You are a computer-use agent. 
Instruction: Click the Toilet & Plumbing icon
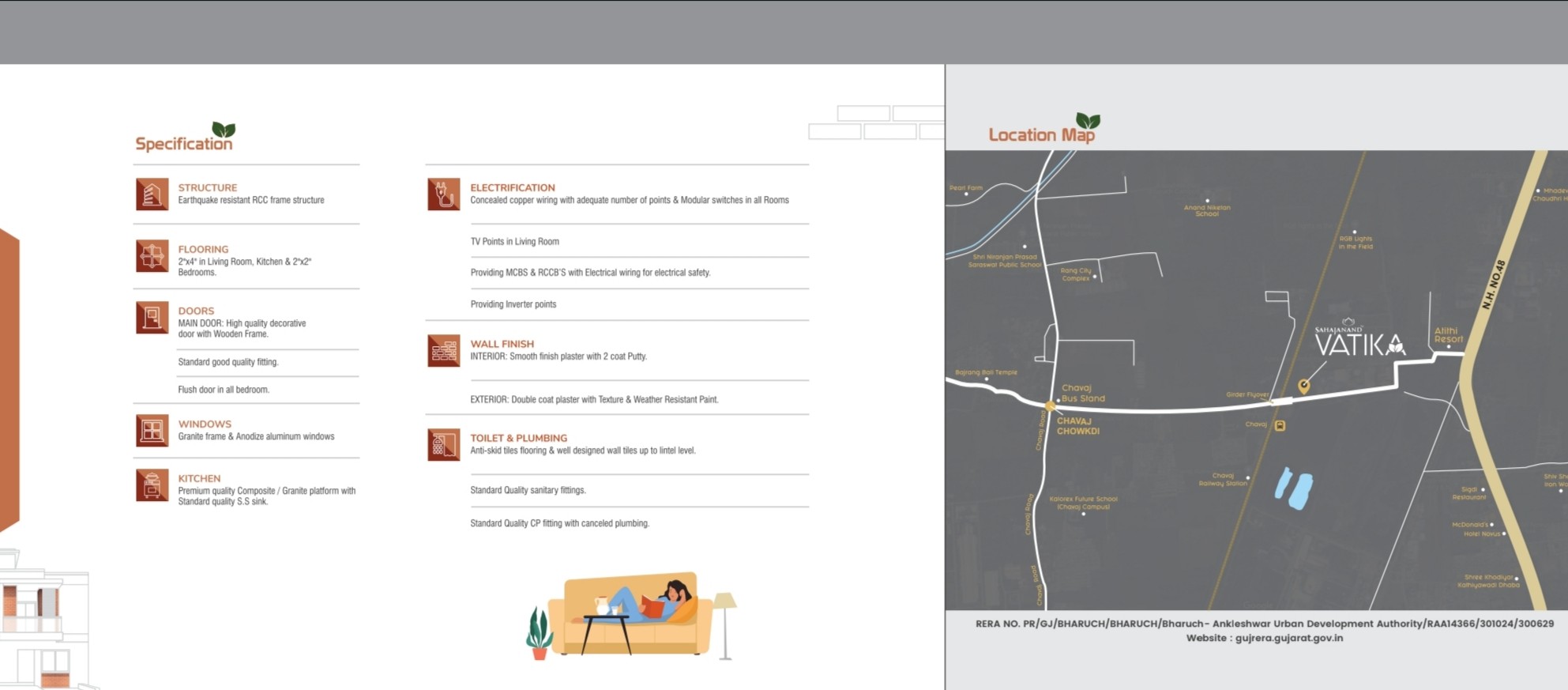pyautogui.click(x=443, y=445)
